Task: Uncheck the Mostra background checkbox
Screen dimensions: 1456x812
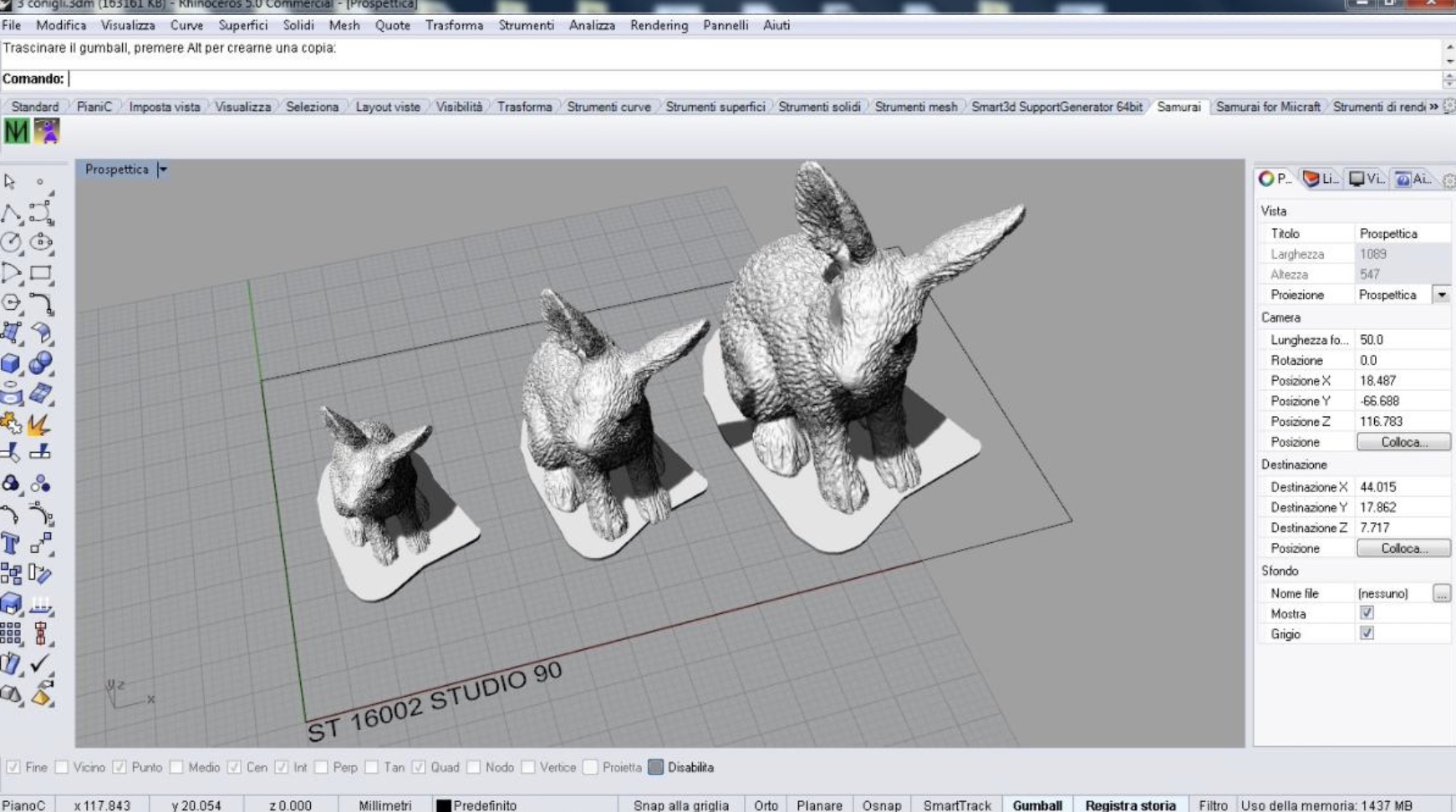Action: coord(1367,613)
